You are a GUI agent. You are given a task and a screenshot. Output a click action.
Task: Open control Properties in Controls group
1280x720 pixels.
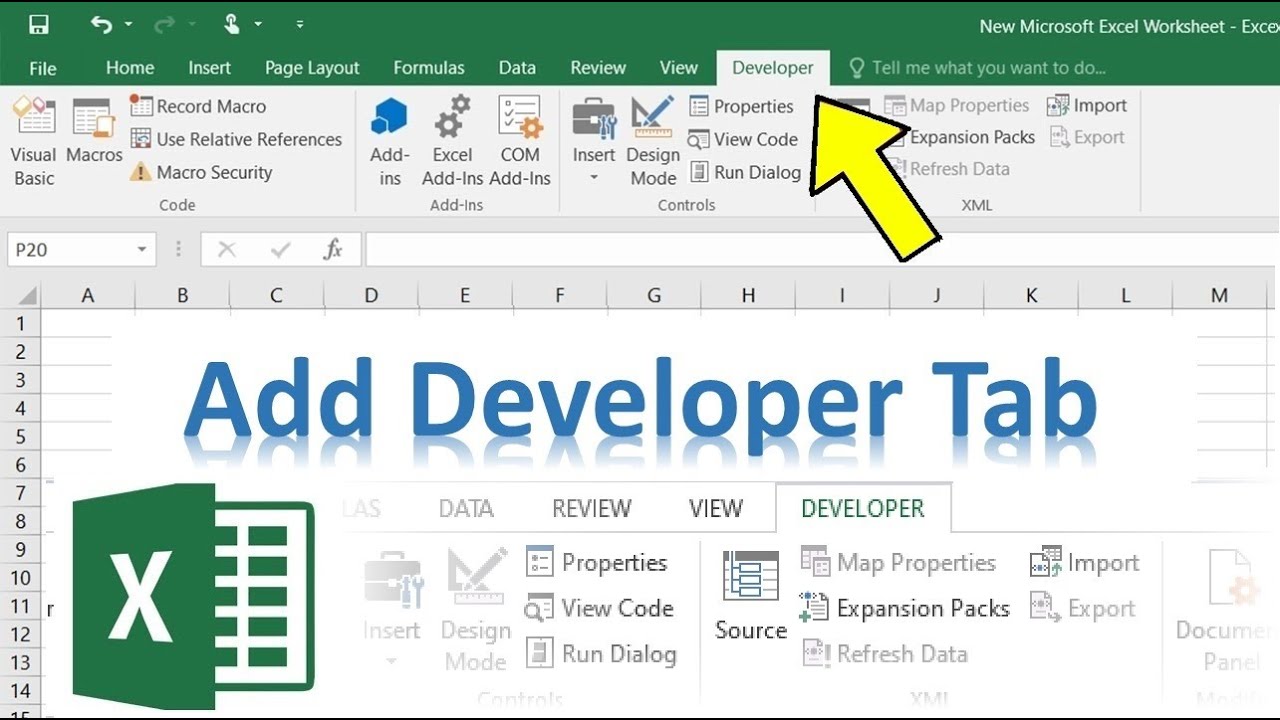(741, 106)
